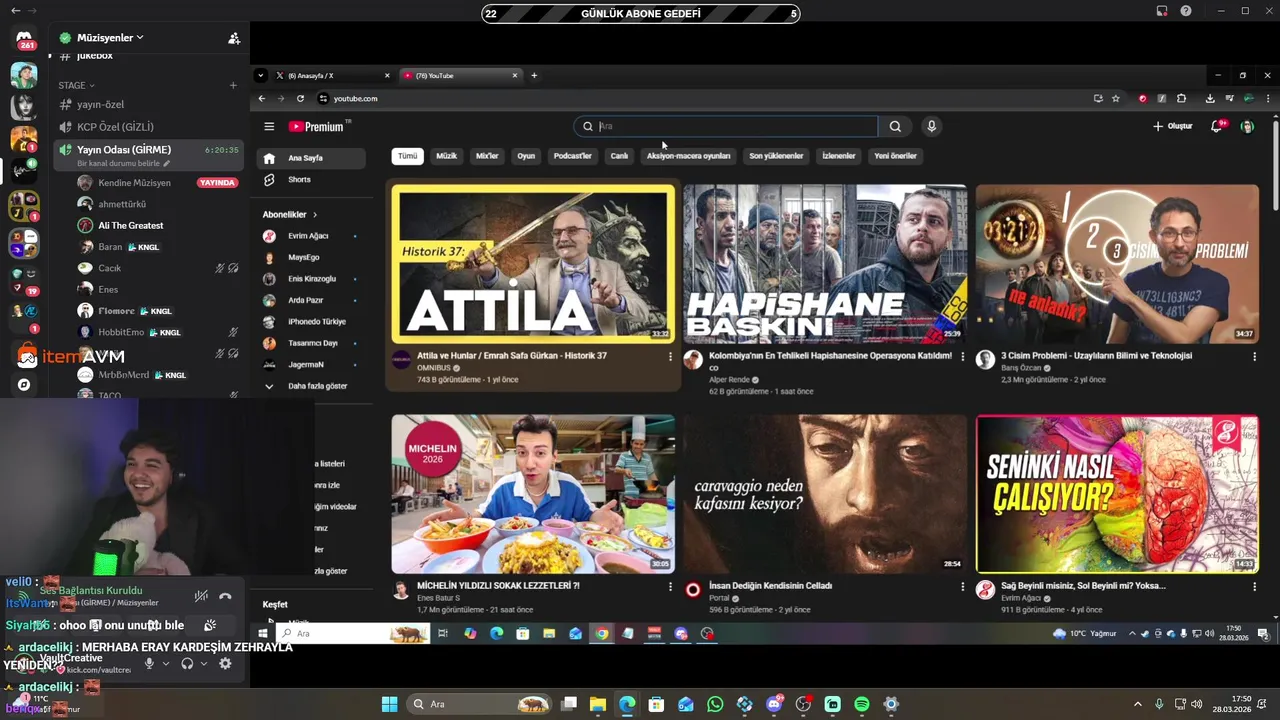This screenshot has height=720, width=1280.
Task: Toggle Discord headphone deafen
Action: pos(187,663)
